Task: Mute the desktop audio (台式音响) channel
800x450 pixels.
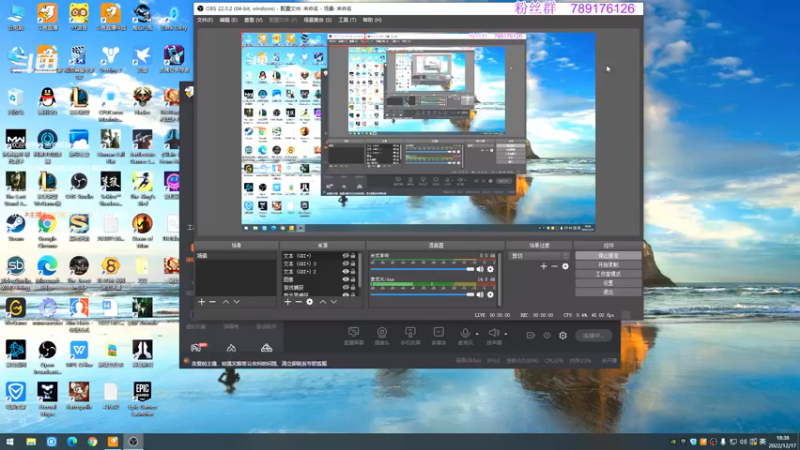Action: [480, 269]
